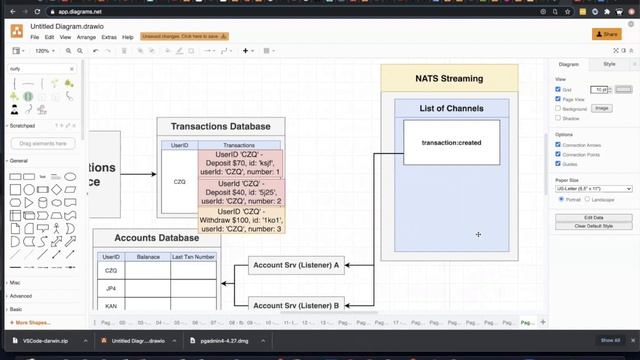Enable the Background checkbox
The width and height of the screenshot is (640, 360).
click(x=558, y=108)
